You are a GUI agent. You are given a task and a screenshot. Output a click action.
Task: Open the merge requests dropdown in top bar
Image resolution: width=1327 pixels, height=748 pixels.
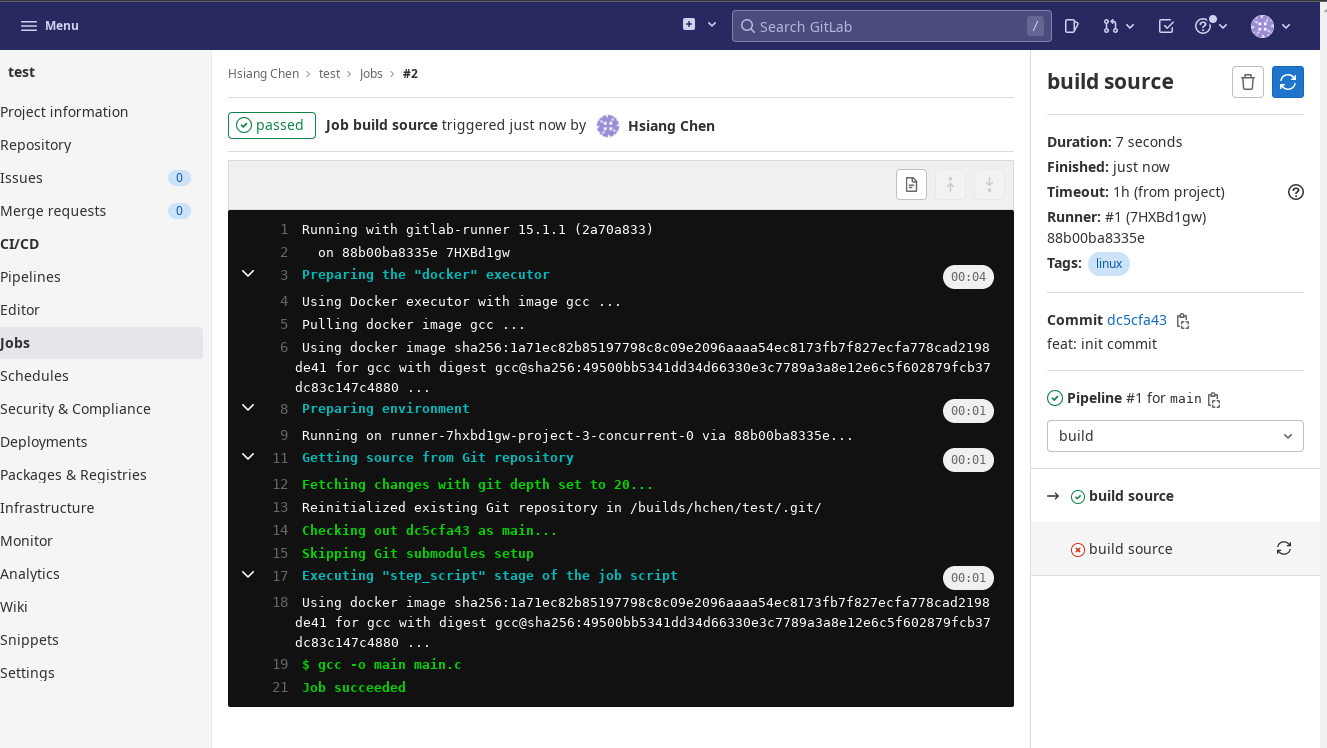(1118, 26)
